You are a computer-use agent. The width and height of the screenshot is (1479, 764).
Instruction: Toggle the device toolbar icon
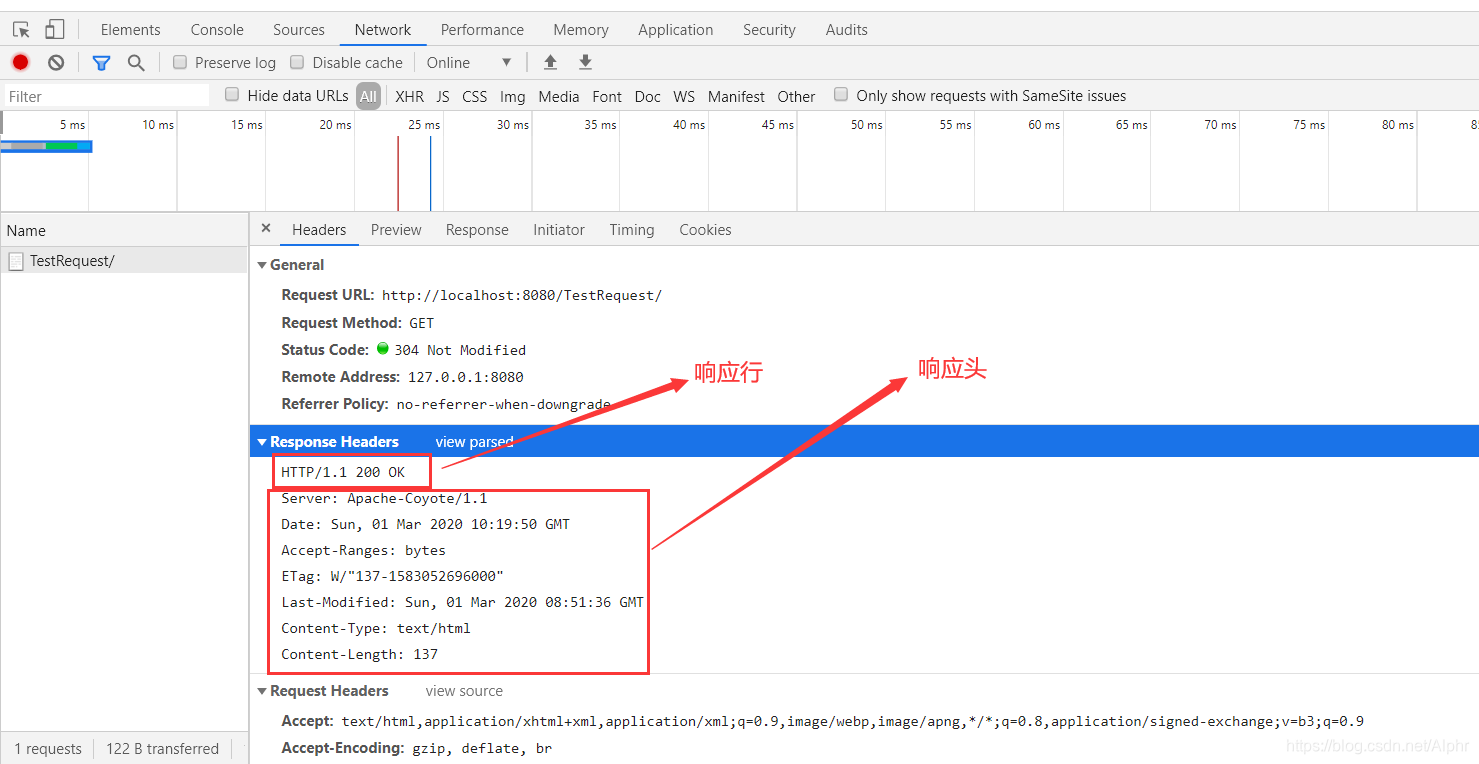(x=54, y=30)
